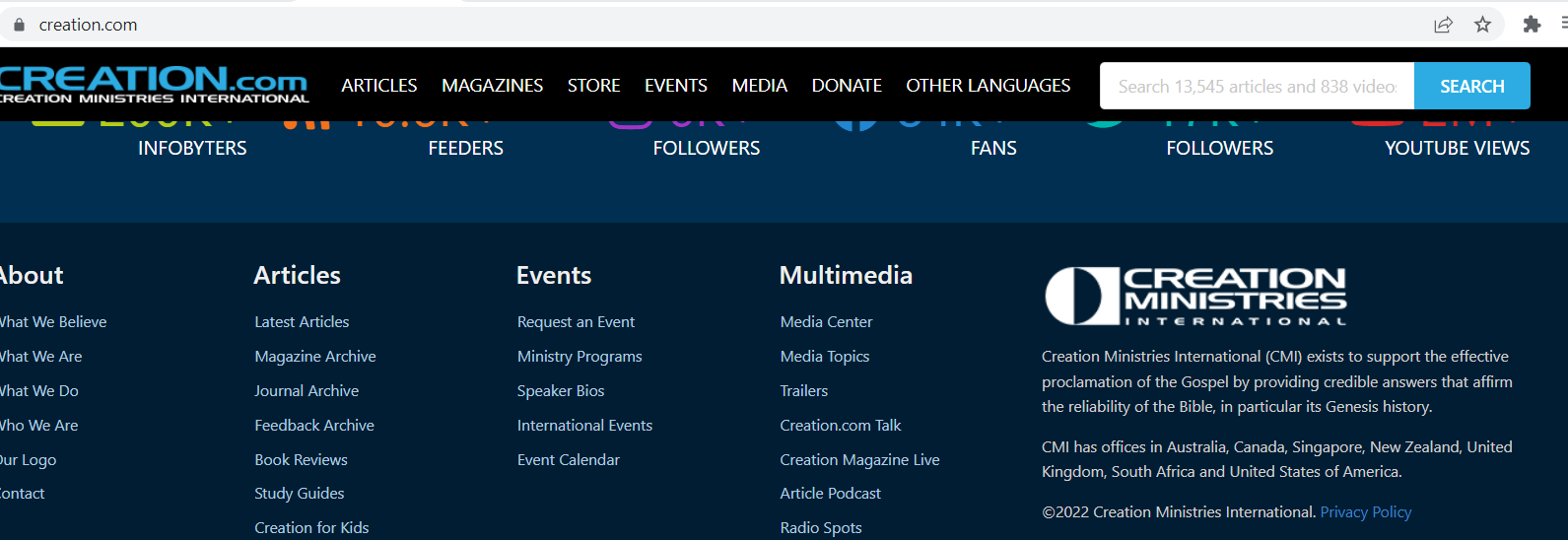Open the browser extensions puzzle icon
Screen dimensions: 1568x540
1532,25
